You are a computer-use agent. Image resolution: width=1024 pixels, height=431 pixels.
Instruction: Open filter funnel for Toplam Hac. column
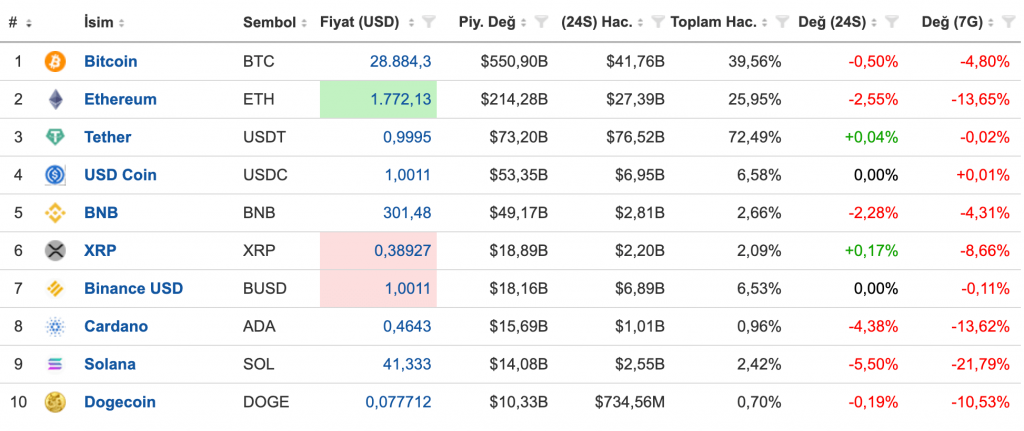[x=782, y=22]
